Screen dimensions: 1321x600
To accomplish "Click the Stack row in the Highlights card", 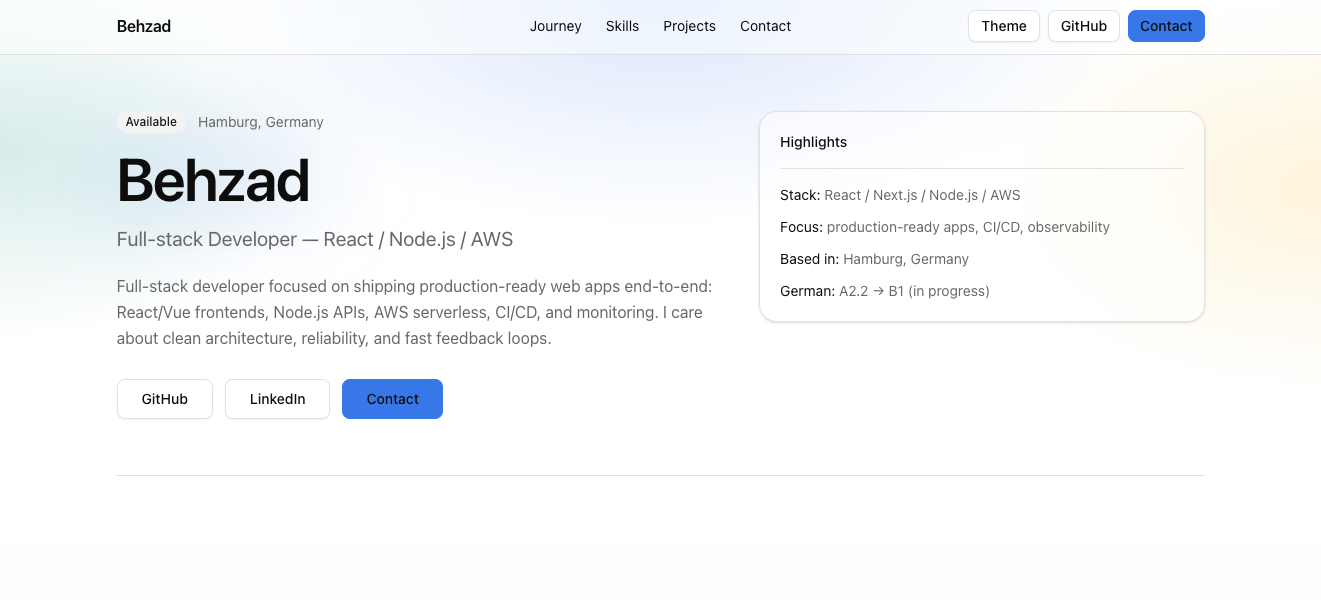I will pos(900,195).
